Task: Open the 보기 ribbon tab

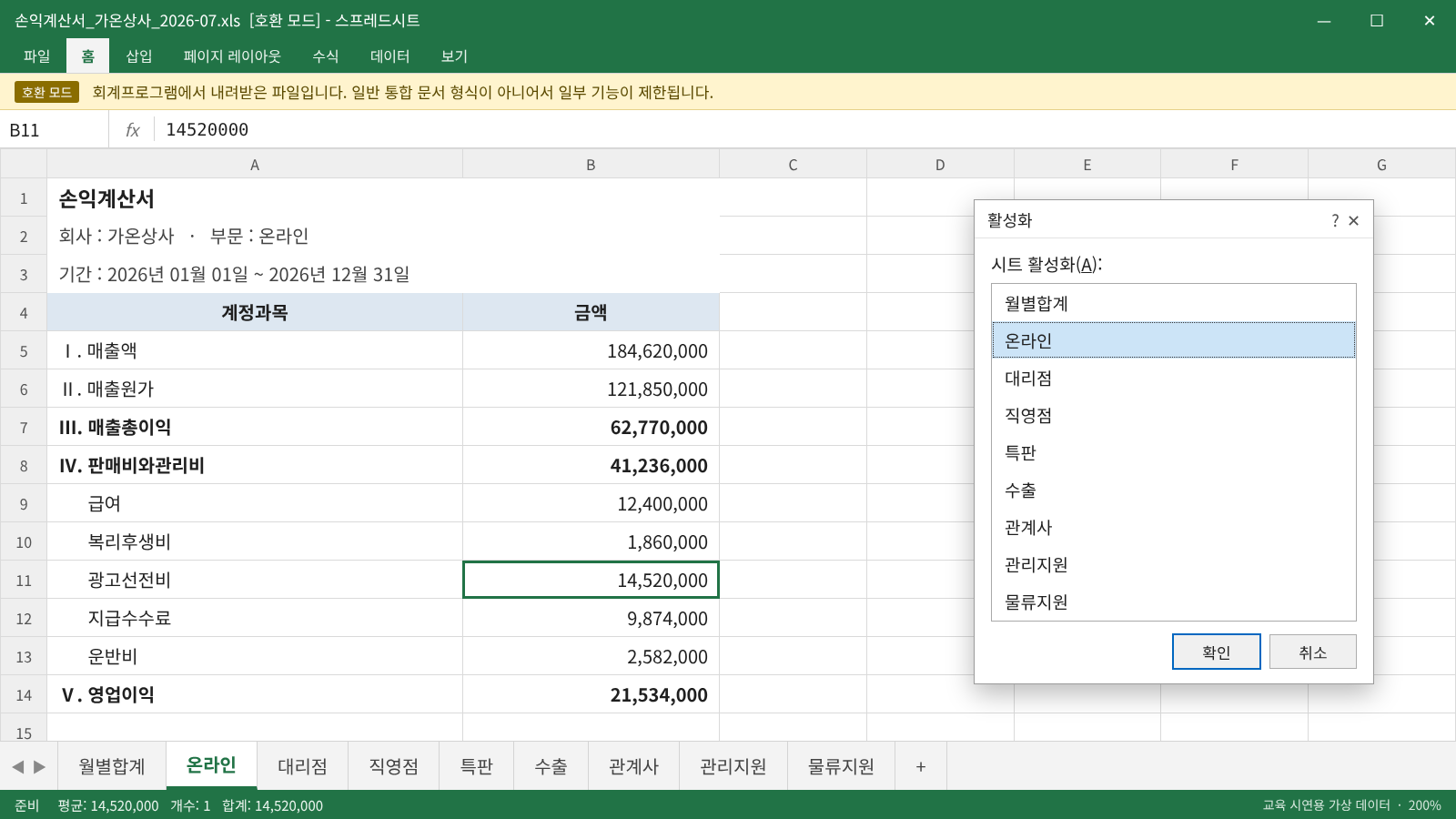Action: [454, 56]
